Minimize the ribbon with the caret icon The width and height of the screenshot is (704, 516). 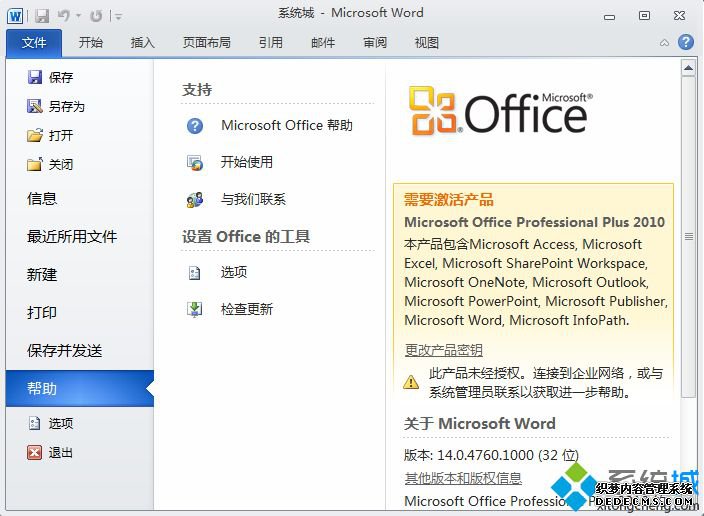pos(664,43)
